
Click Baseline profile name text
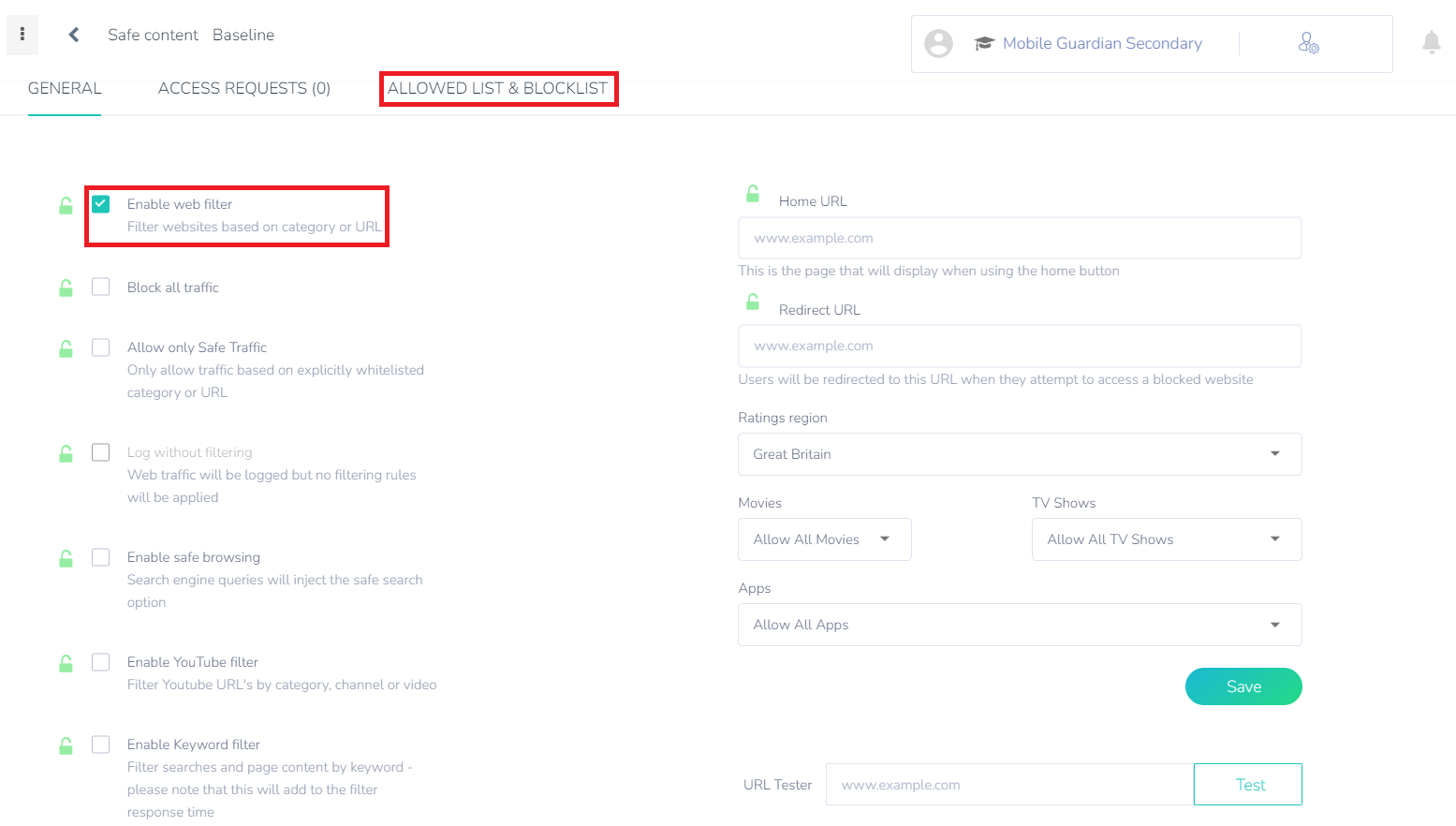243,35
